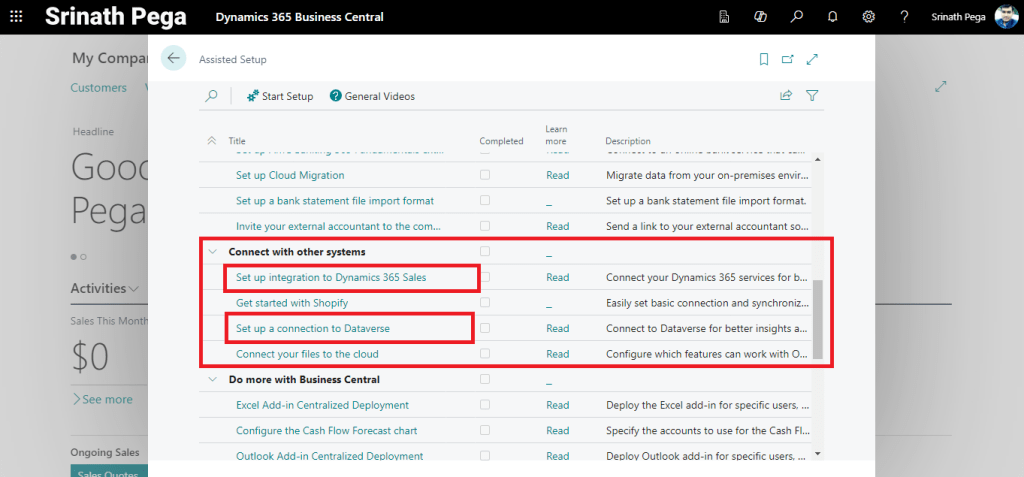Click the back arrow in Assisted Setup
The image size is (1024, 477).
click(174, 59)
